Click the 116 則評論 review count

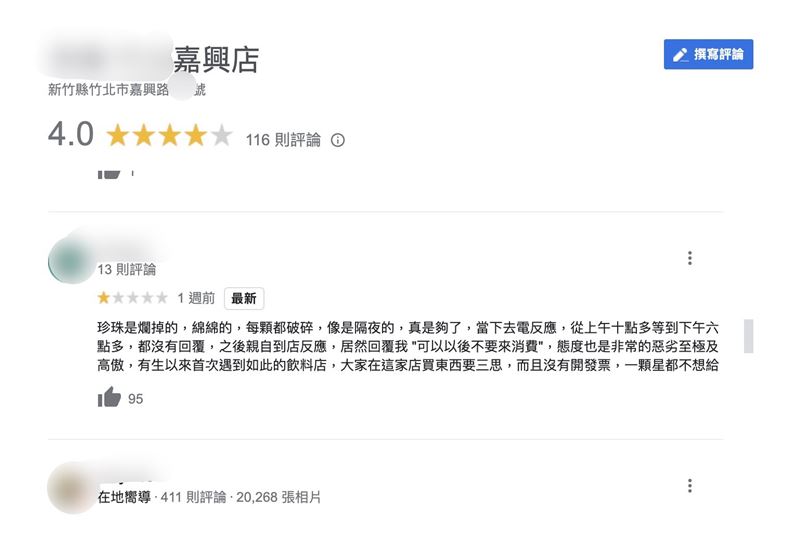point(283,140)
